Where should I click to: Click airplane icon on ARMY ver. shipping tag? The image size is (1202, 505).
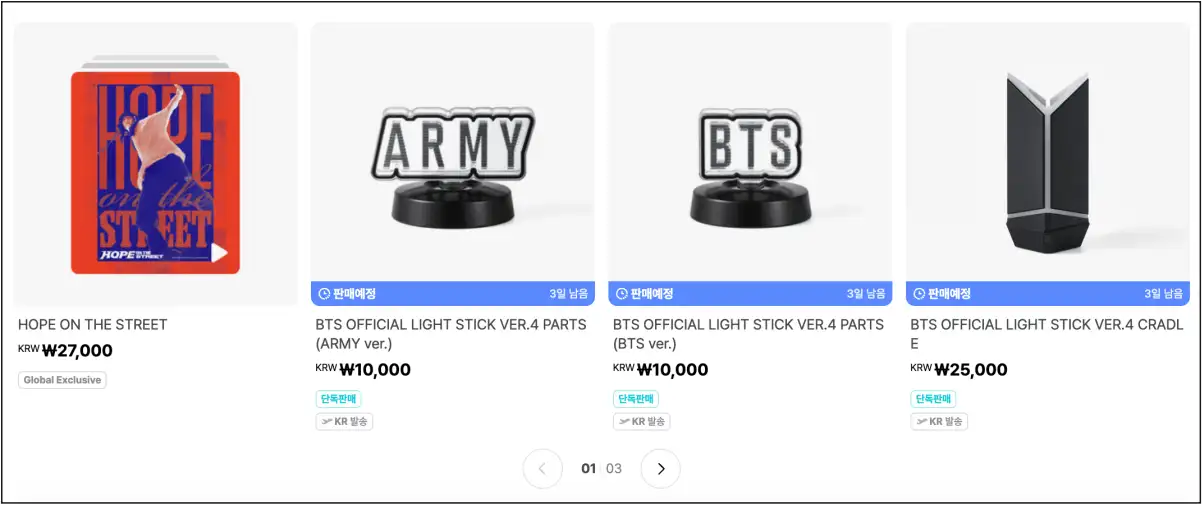325,422
